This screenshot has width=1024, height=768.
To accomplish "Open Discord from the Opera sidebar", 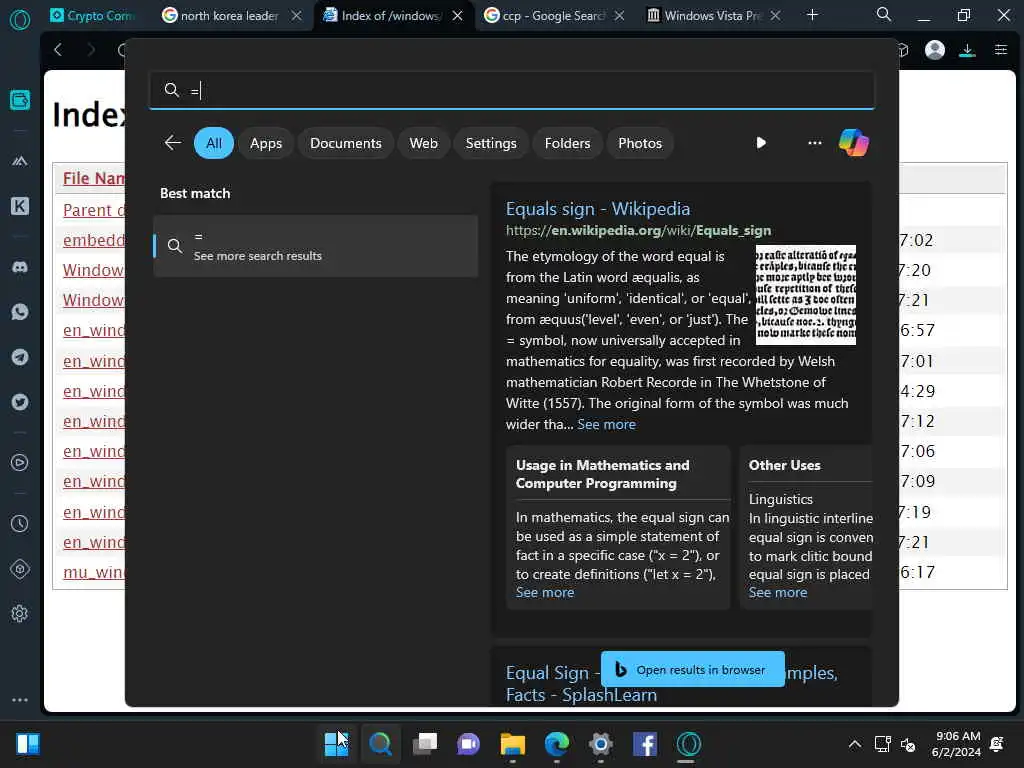I will point(20,268).
